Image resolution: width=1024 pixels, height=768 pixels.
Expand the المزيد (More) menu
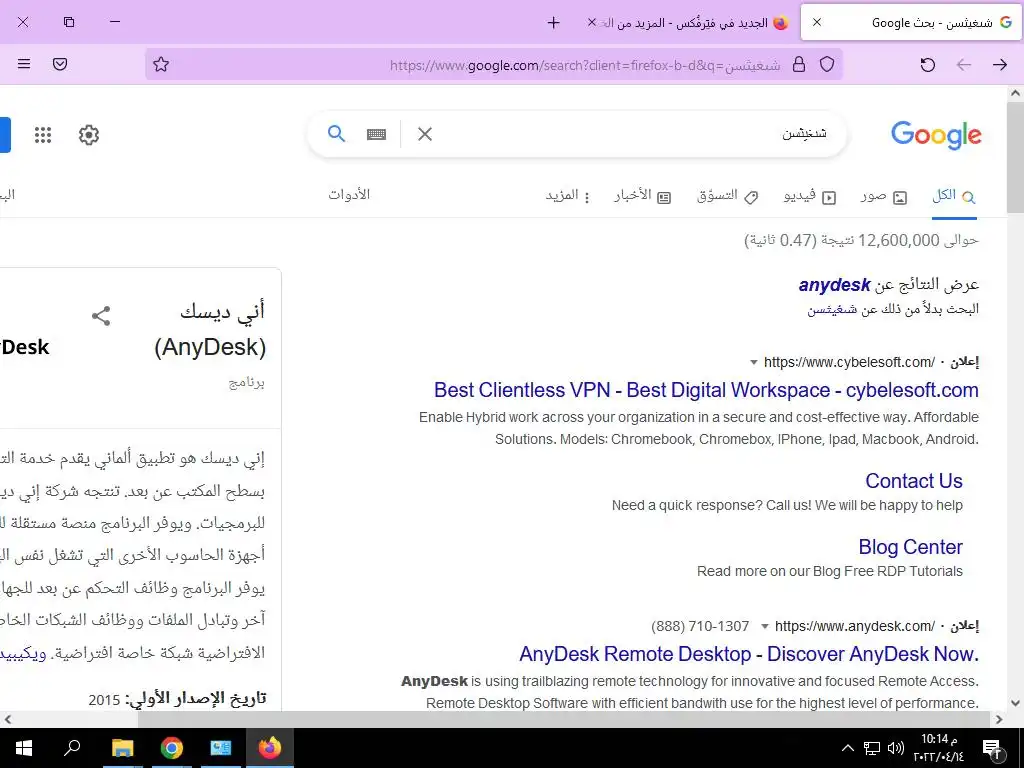coord(568,196)
